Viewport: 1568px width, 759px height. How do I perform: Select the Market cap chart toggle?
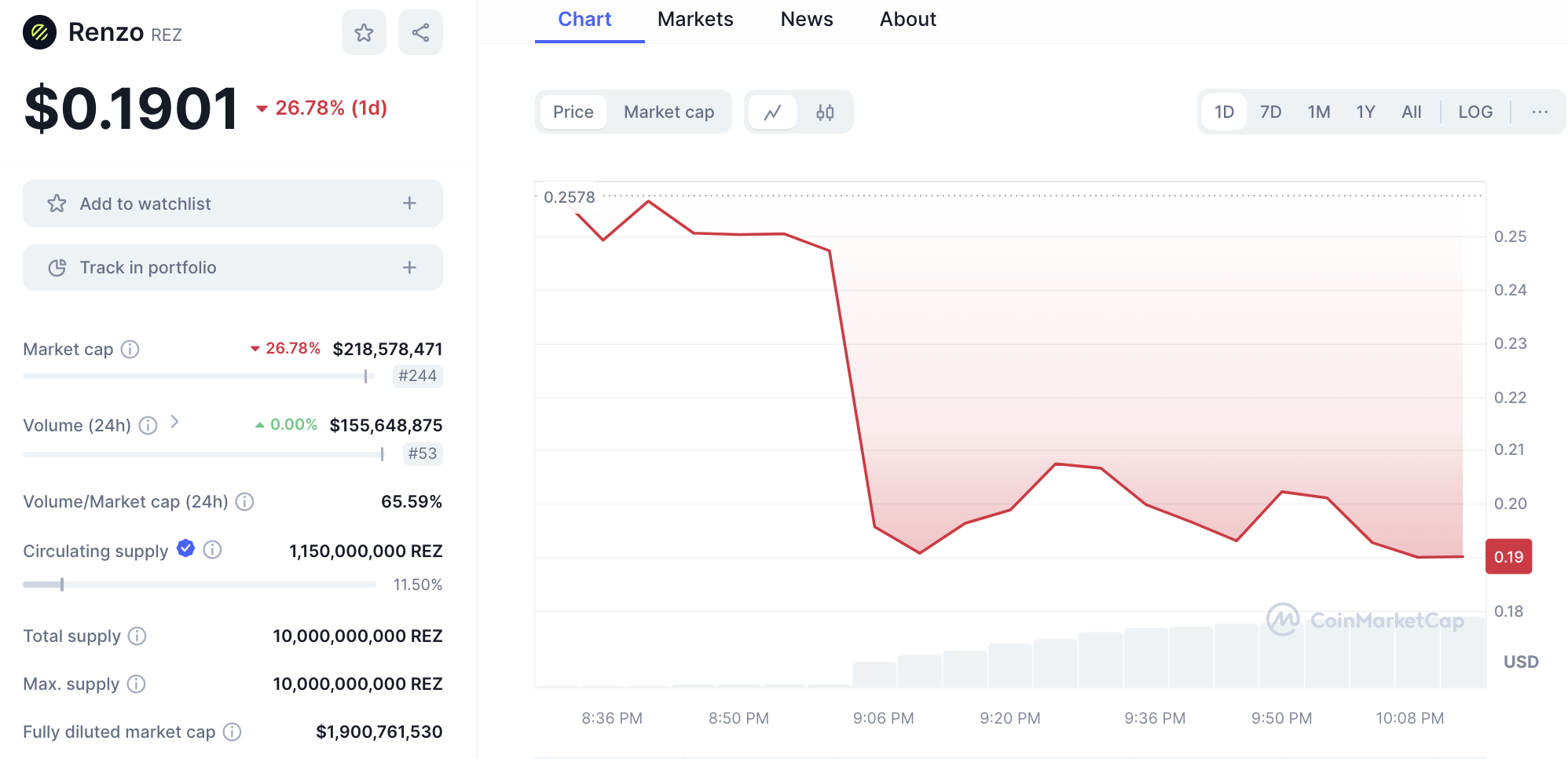click(669, 112)
